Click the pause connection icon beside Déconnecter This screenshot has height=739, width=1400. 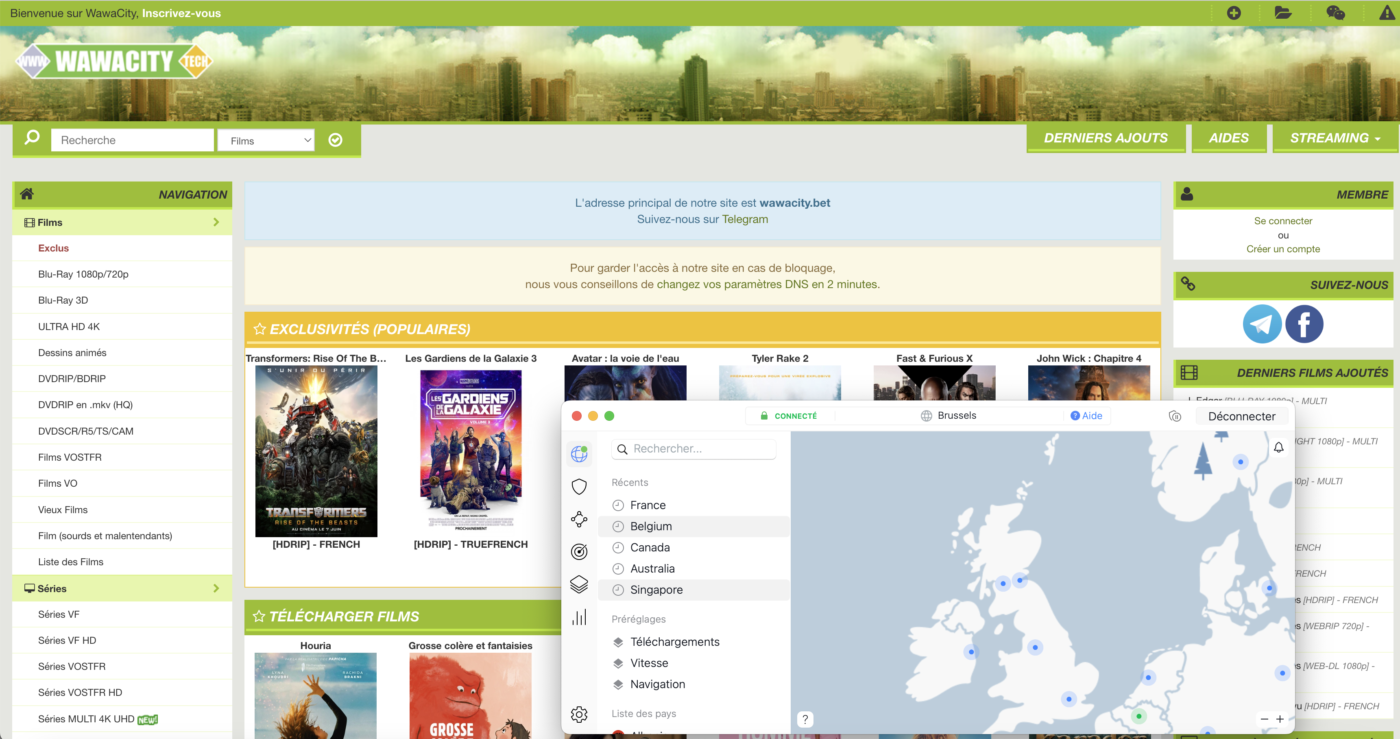pos(1175,416)
